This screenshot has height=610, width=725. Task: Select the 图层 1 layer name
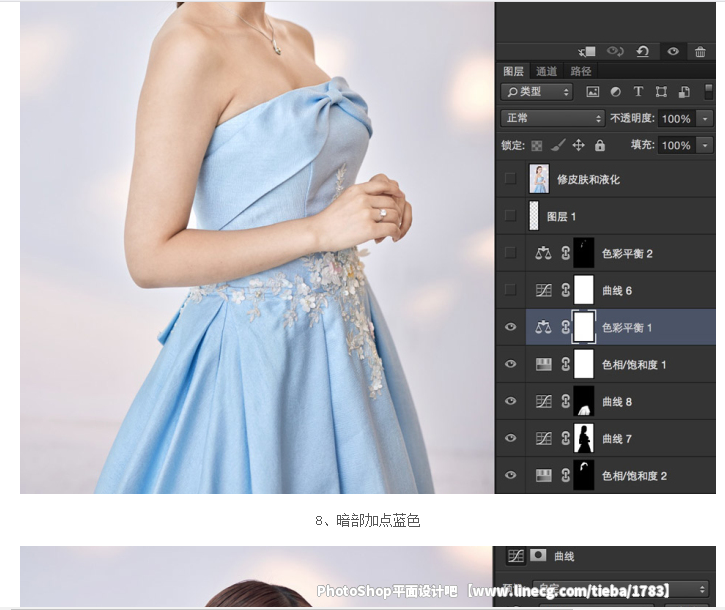point(562,216)
